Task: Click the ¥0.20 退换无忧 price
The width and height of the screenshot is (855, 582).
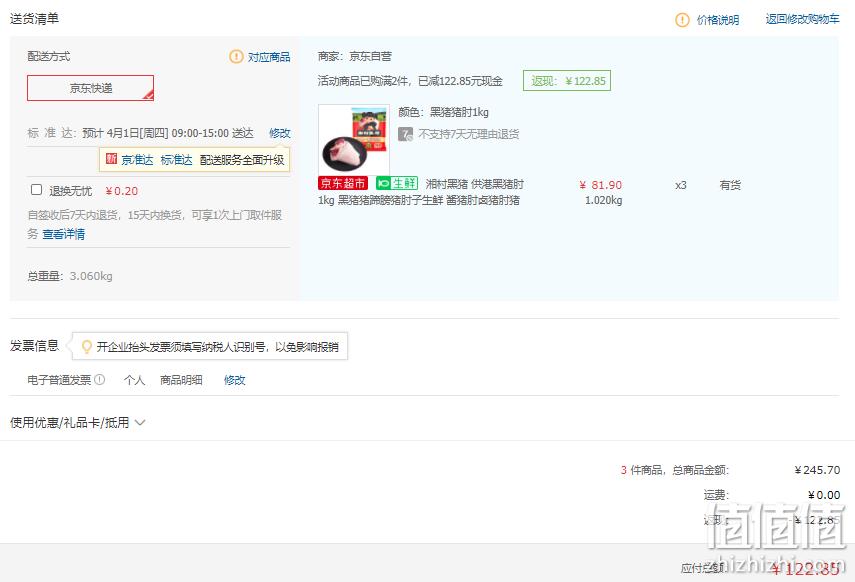Action: [122, 191]
